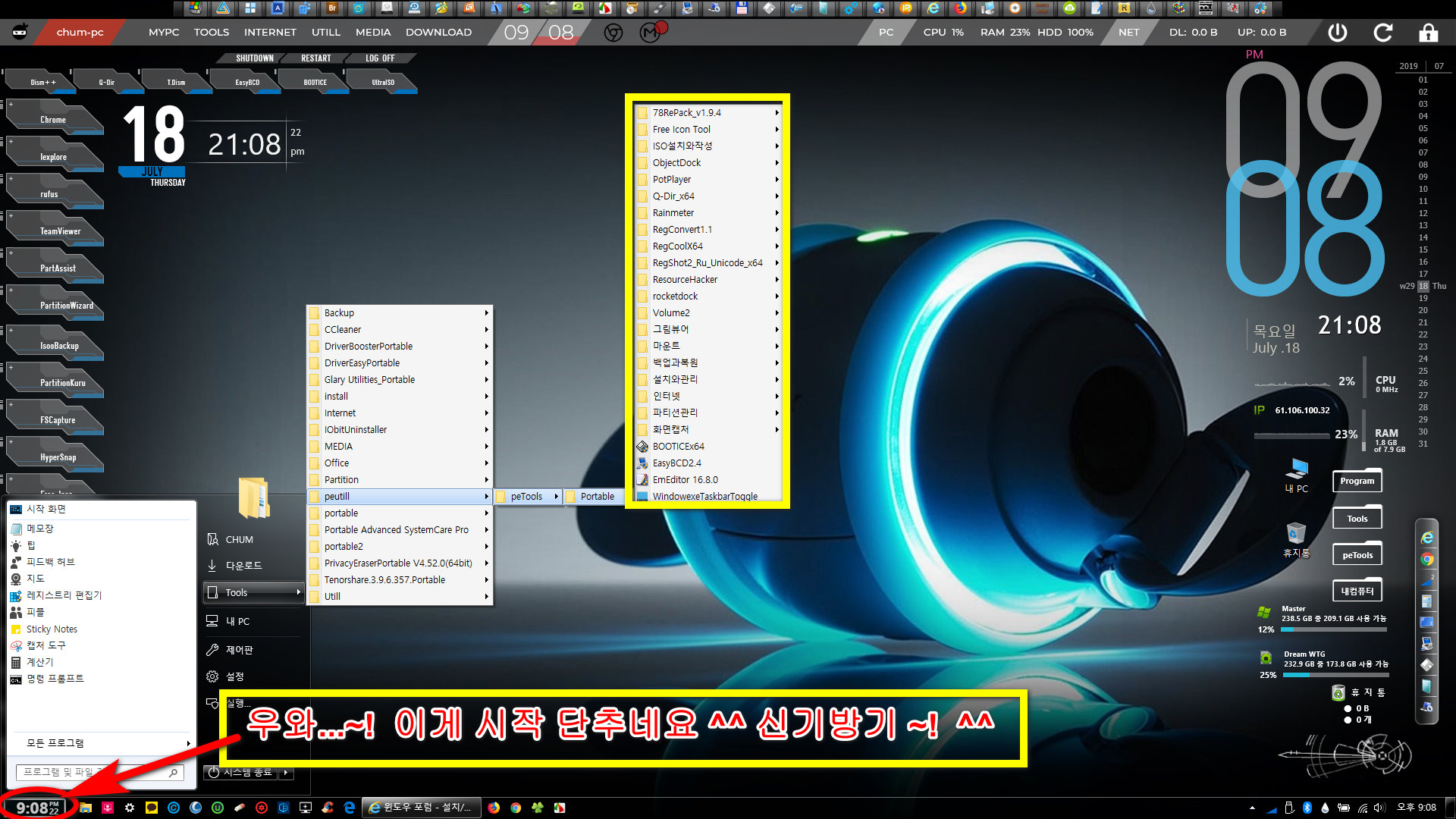Open File Explorer from the taskbar
This screenshot has width=1456, height=819.
[x=86, y=808]
